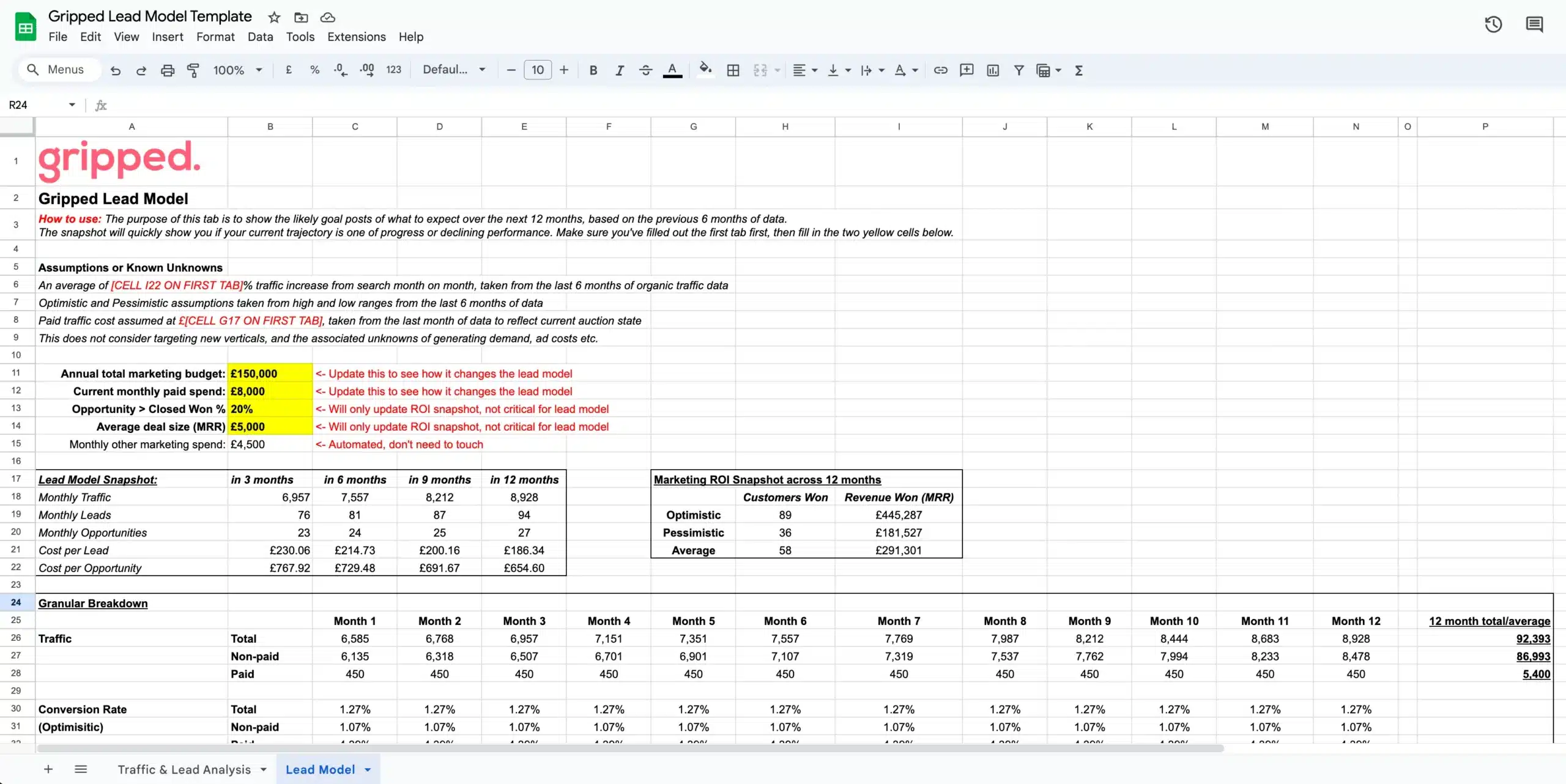This screenshot has width=1566, height=784.
Task: Check the cloud save status icon
Action: pos(328,17)
